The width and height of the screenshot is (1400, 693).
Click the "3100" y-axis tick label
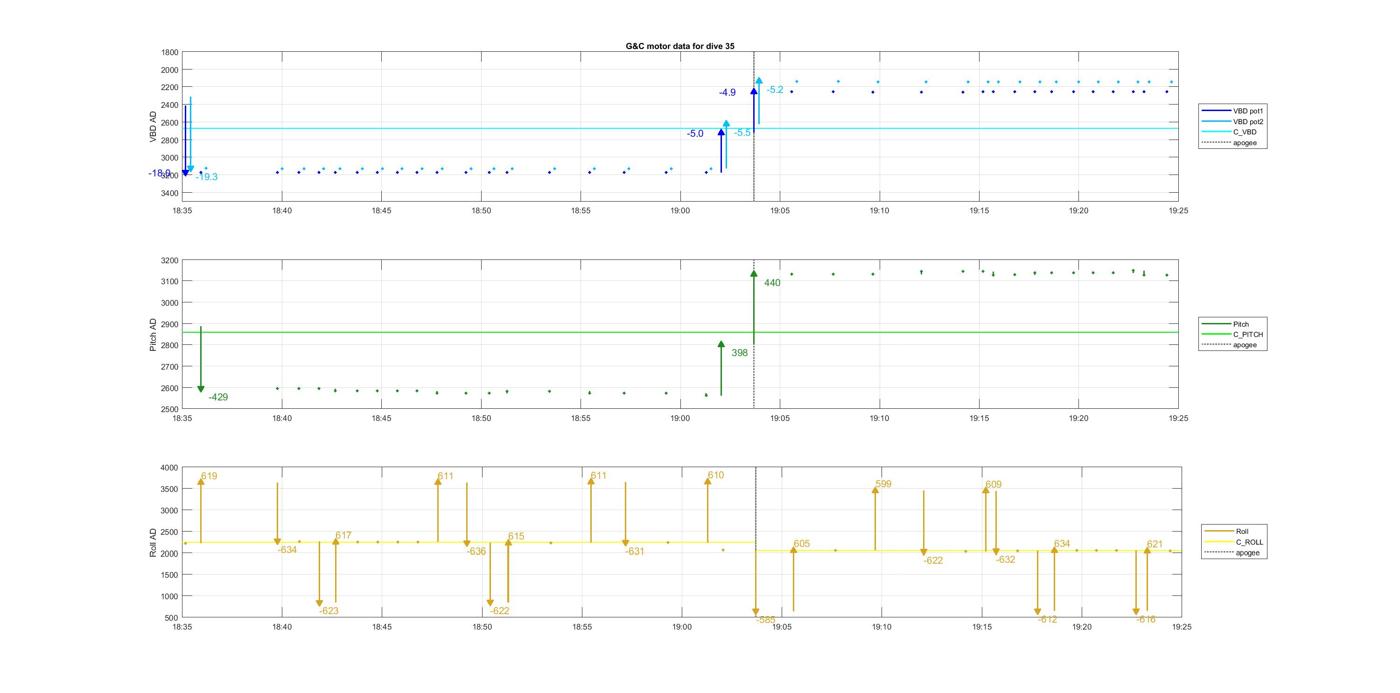click(170, 282)
